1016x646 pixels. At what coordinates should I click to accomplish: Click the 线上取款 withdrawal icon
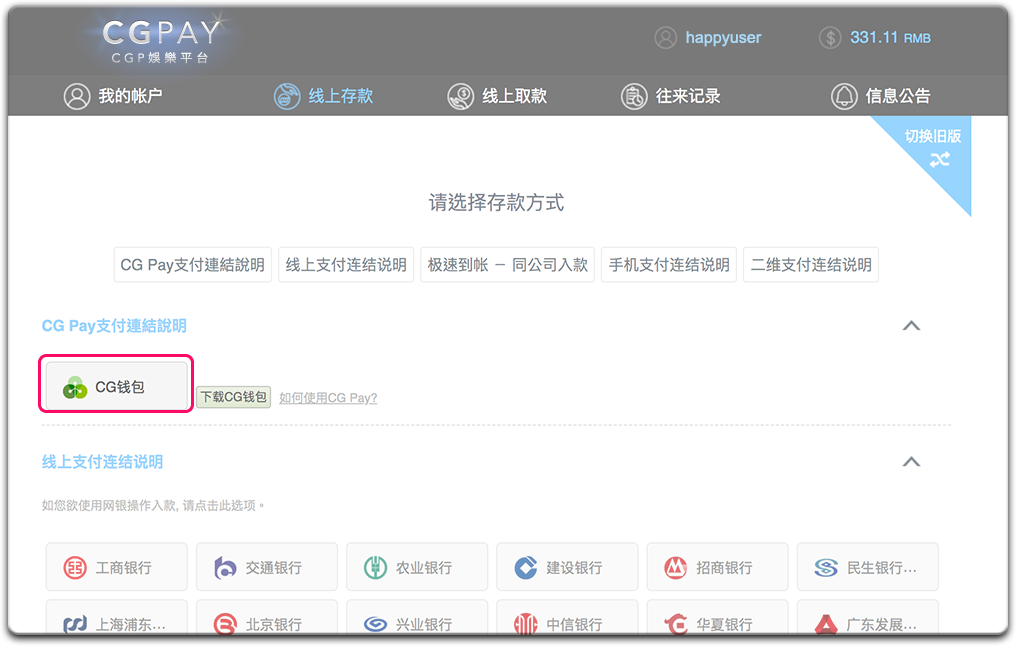[x=460, y=97]
